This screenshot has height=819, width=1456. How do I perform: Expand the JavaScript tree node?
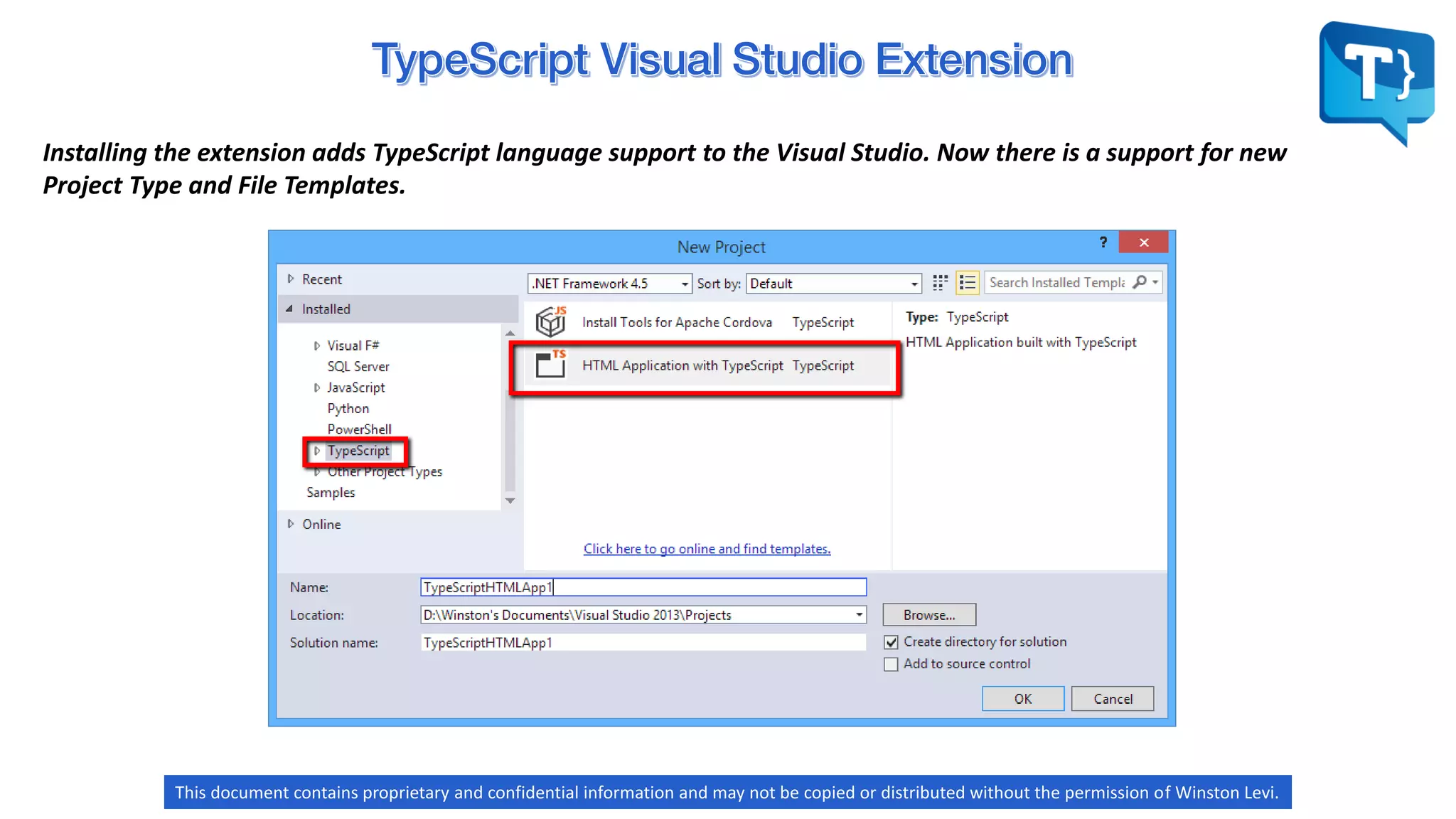tap(317, 387)
